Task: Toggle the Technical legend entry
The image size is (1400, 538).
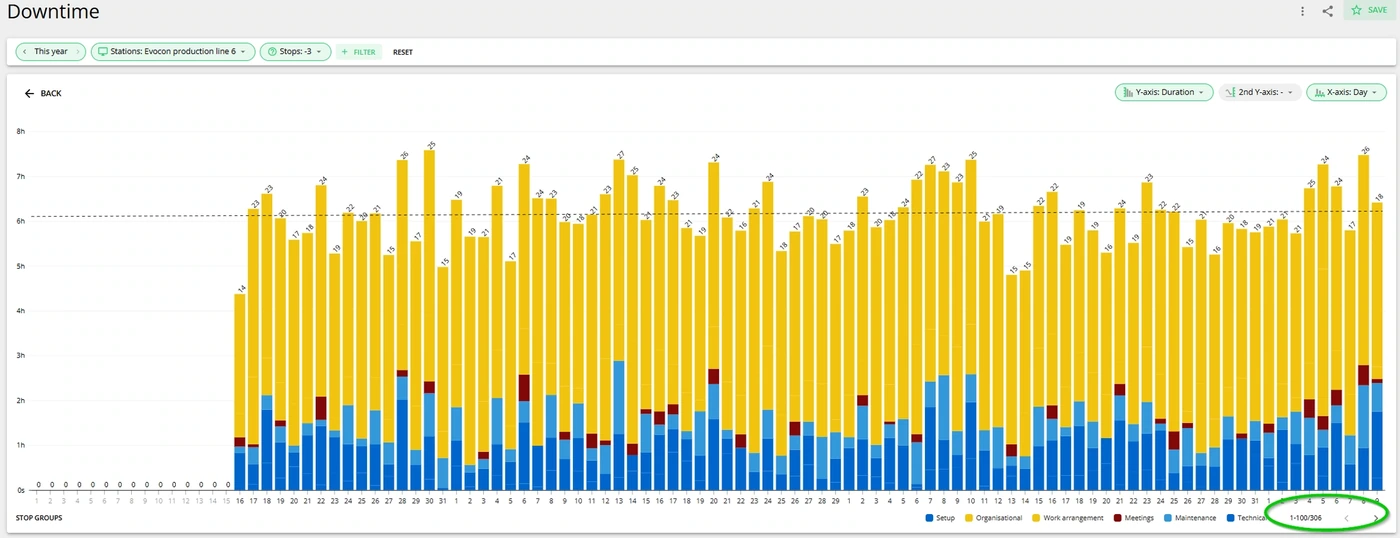Action: (1245, 518)
